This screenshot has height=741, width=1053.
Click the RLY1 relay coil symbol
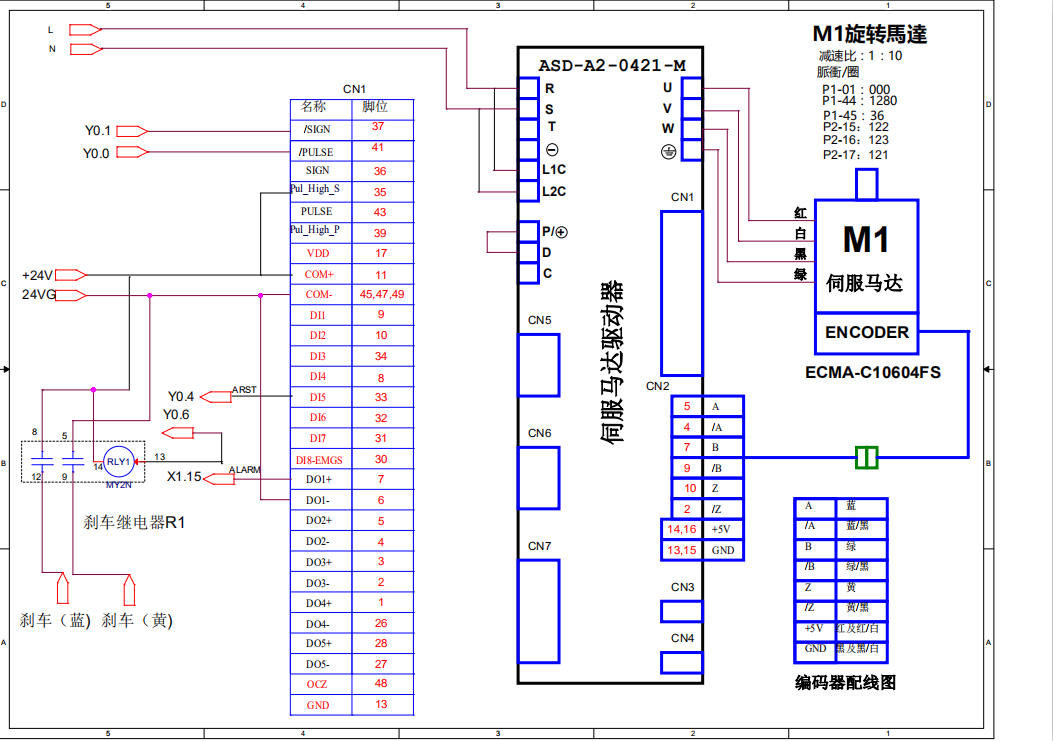(118, 461)
